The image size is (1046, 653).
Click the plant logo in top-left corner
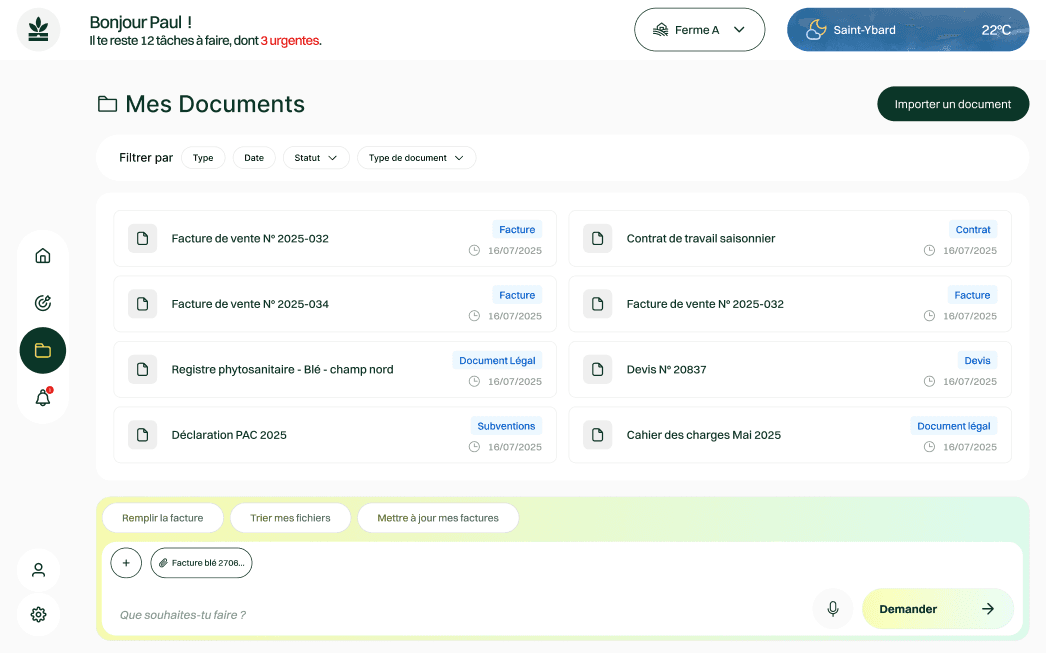coord(39,30)
